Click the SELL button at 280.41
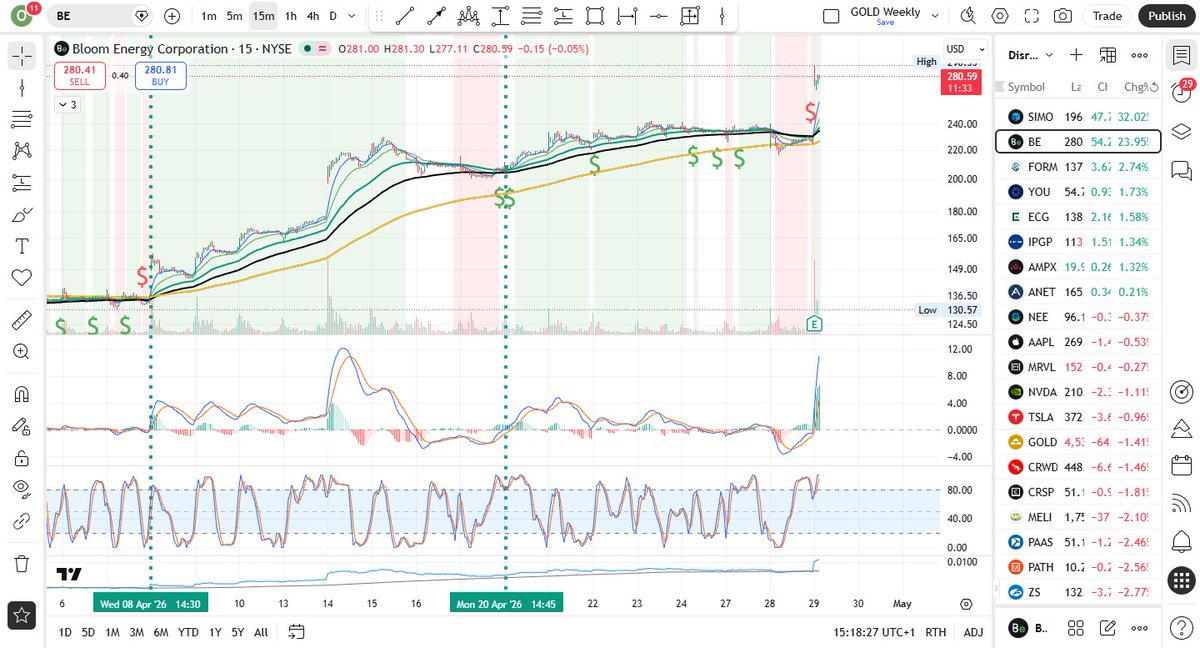This screenshot has width=1200, height=648. [79, 75]
